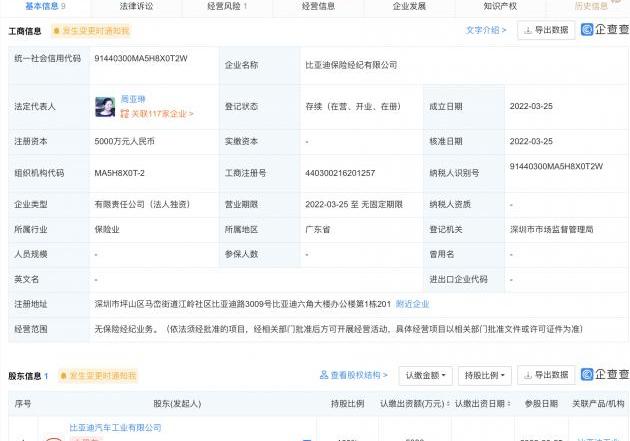Open the 基本信息 tab

(x=45, y=6)
